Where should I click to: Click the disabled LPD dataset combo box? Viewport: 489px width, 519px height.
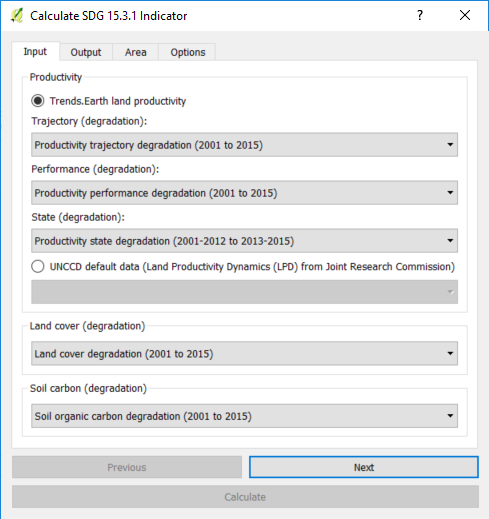point(244,292)
